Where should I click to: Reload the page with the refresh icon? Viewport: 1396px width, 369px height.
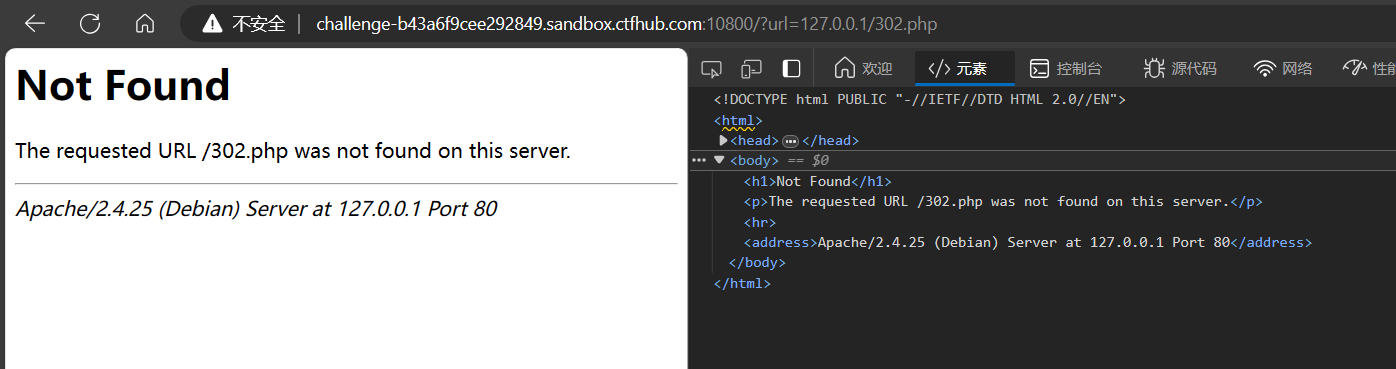coord(90,23)
